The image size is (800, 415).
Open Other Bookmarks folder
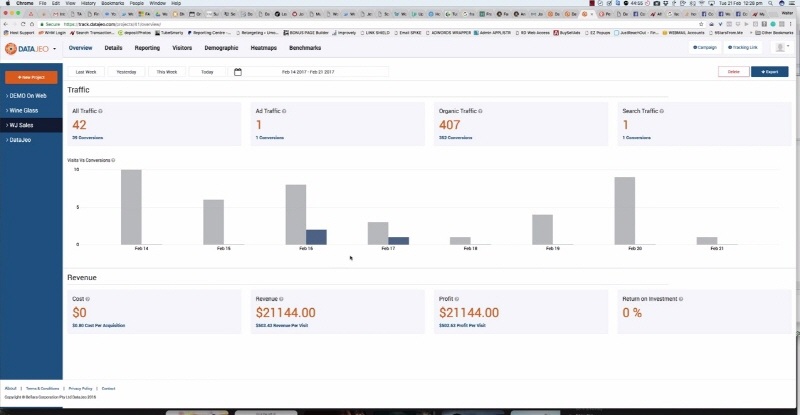pyautogui.click(x=774, y=33)
